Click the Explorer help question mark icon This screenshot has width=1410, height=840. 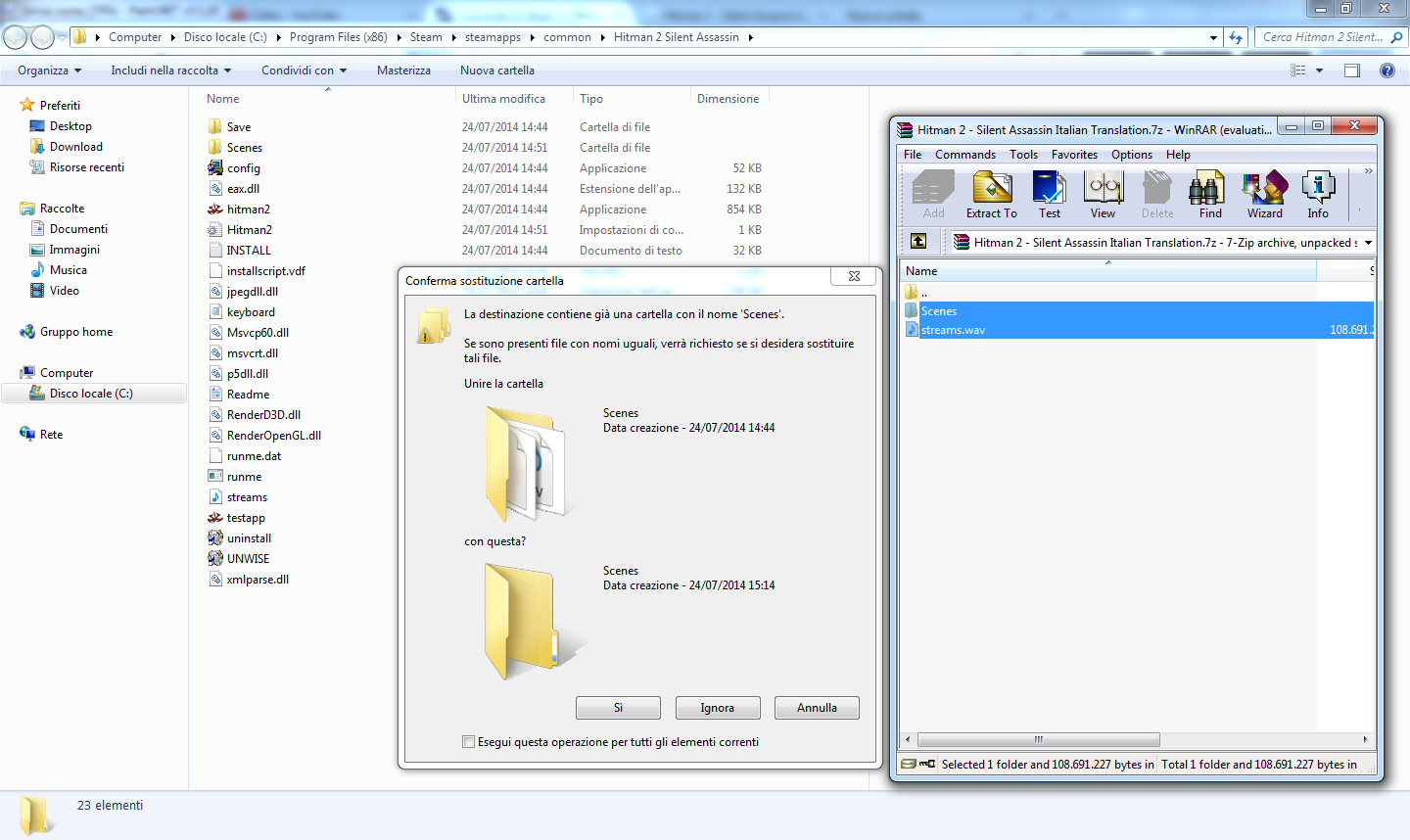point(1386,70)
